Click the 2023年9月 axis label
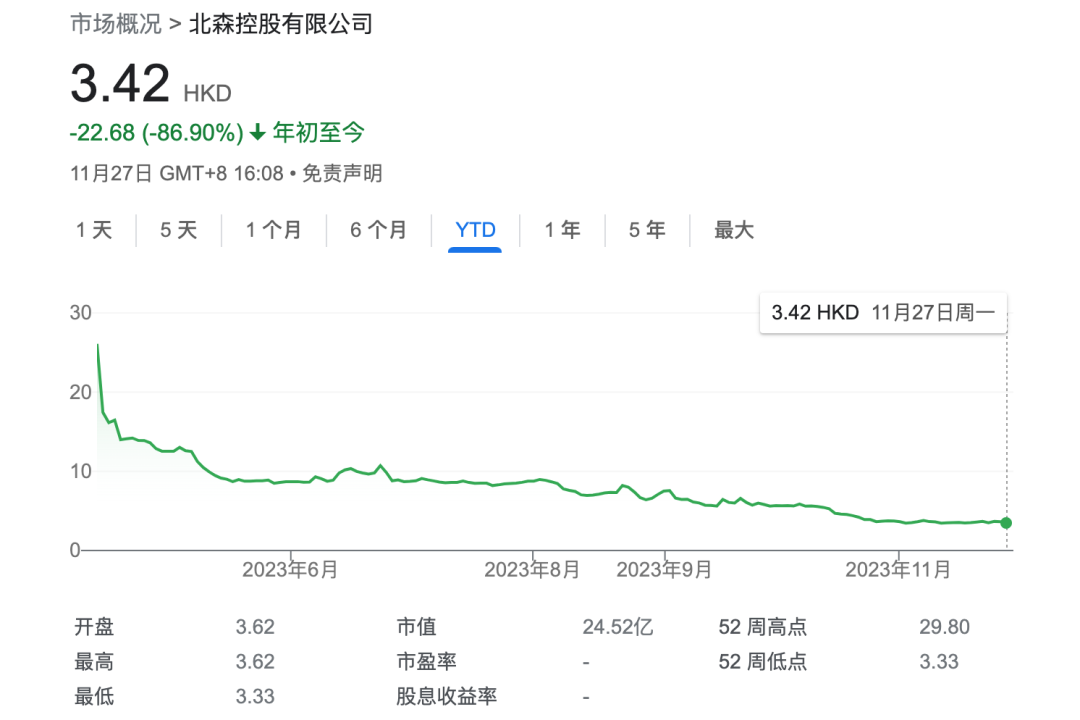Viewport: 1080px width, 720px height. click(664, 570)
